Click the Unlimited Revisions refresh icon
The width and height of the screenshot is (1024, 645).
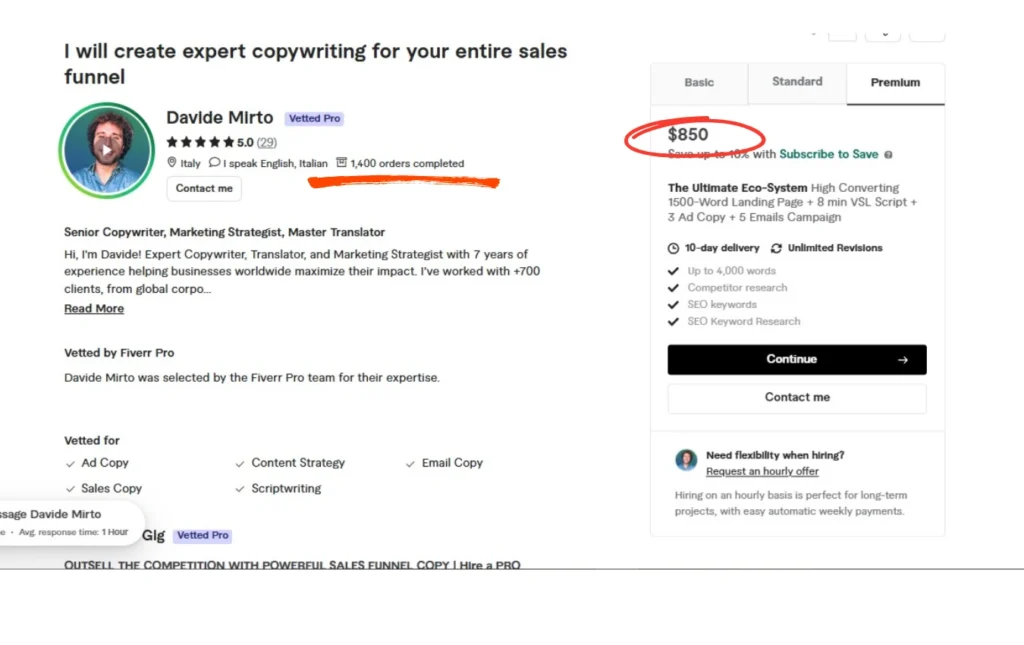coord(776,248)
